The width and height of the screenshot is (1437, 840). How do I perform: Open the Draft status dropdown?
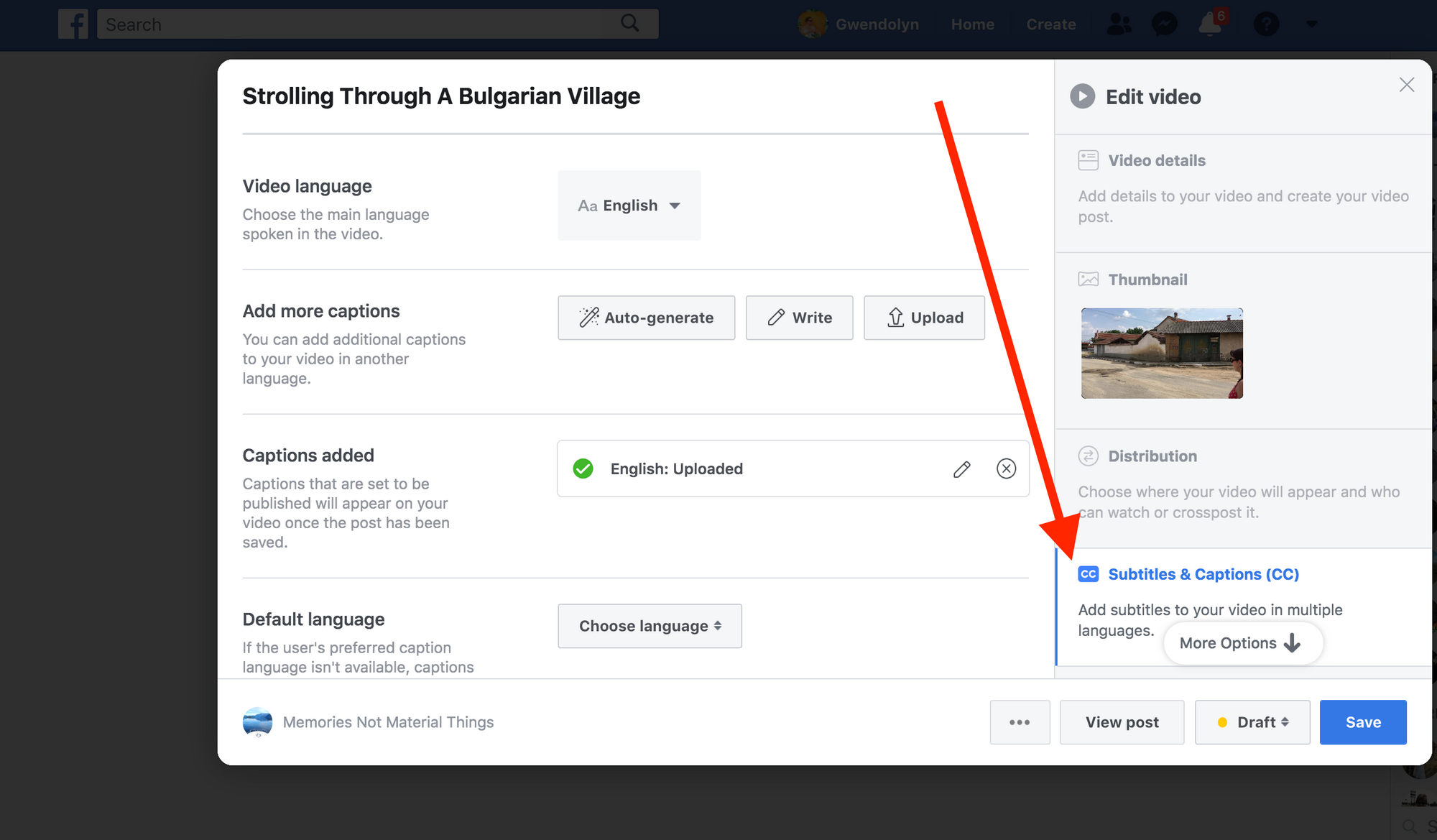[x=1252, y=722]
